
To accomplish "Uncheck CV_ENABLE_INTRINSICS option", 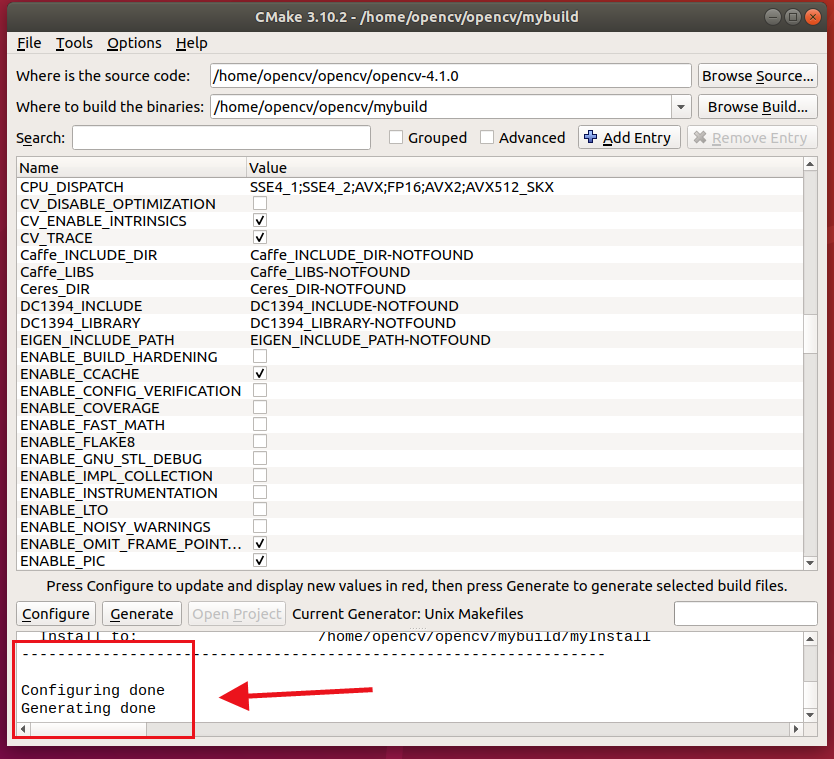I will [260, 221].
